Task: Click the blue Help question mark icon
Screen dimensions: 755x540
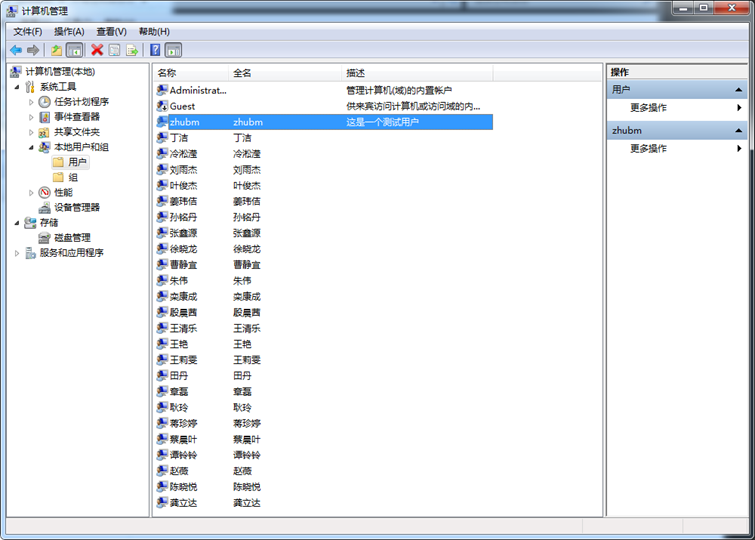Action: coord(155,50)
